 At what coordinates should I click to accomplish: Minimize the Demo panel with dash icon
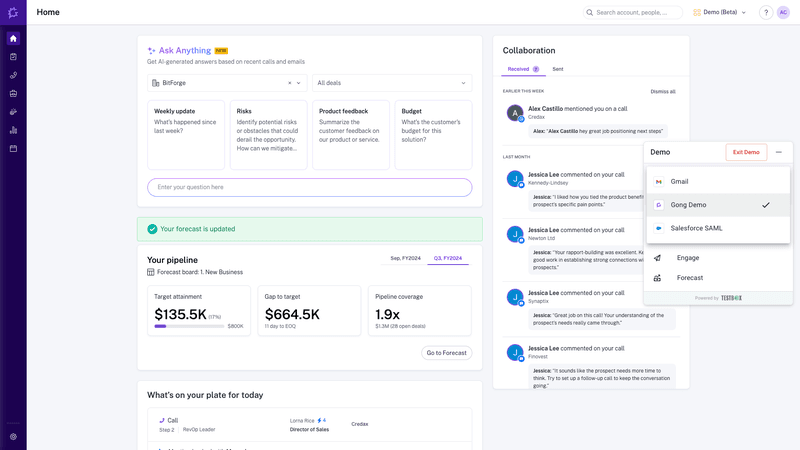pos(779,152)
